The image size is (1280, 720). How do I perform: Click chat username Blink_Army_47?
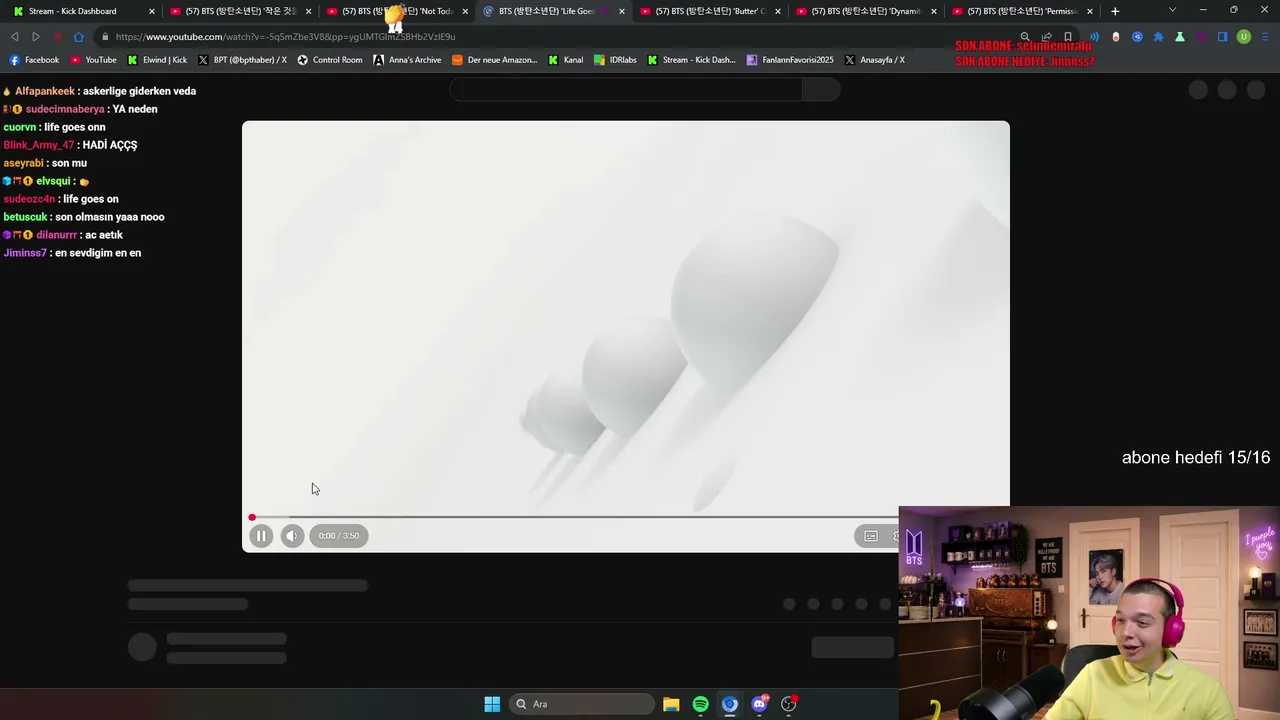click(39, 145)
